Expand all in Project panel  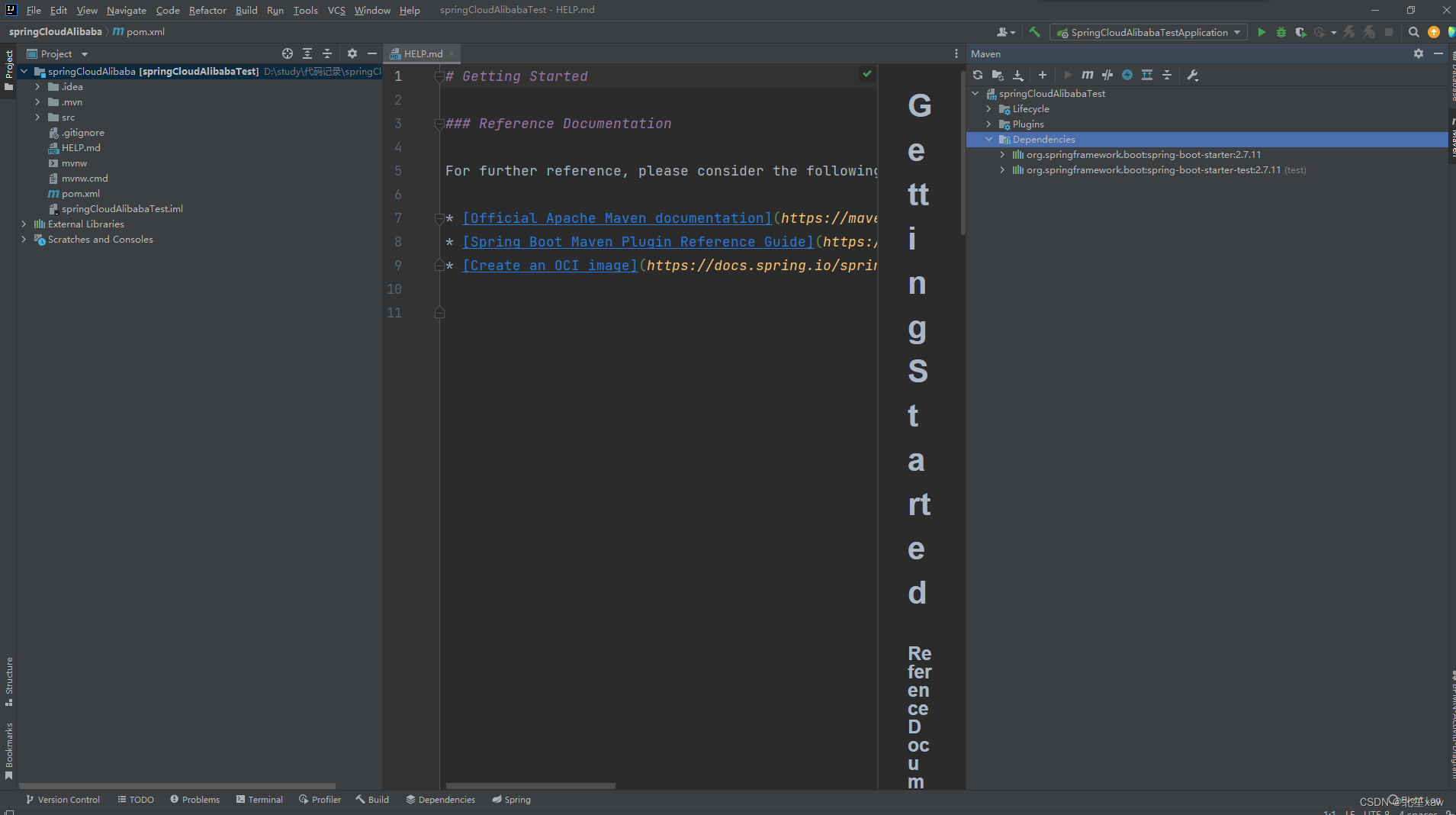click(x=307, y=53)
